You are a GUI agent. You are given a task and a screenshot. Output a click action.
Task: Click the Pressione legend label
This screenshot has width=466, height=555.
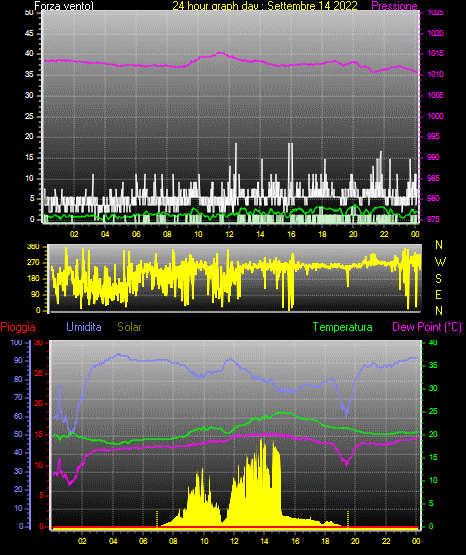click(x=394, y=6)
